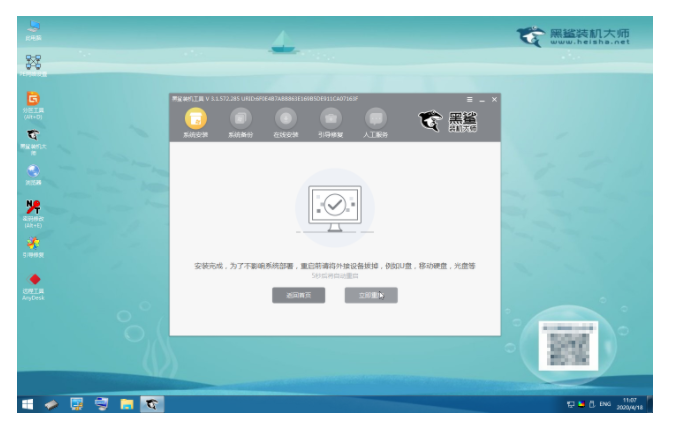Switch to 在线安装 (Online Install)
This screenshot has width=674, height=428.
[286, 119]
